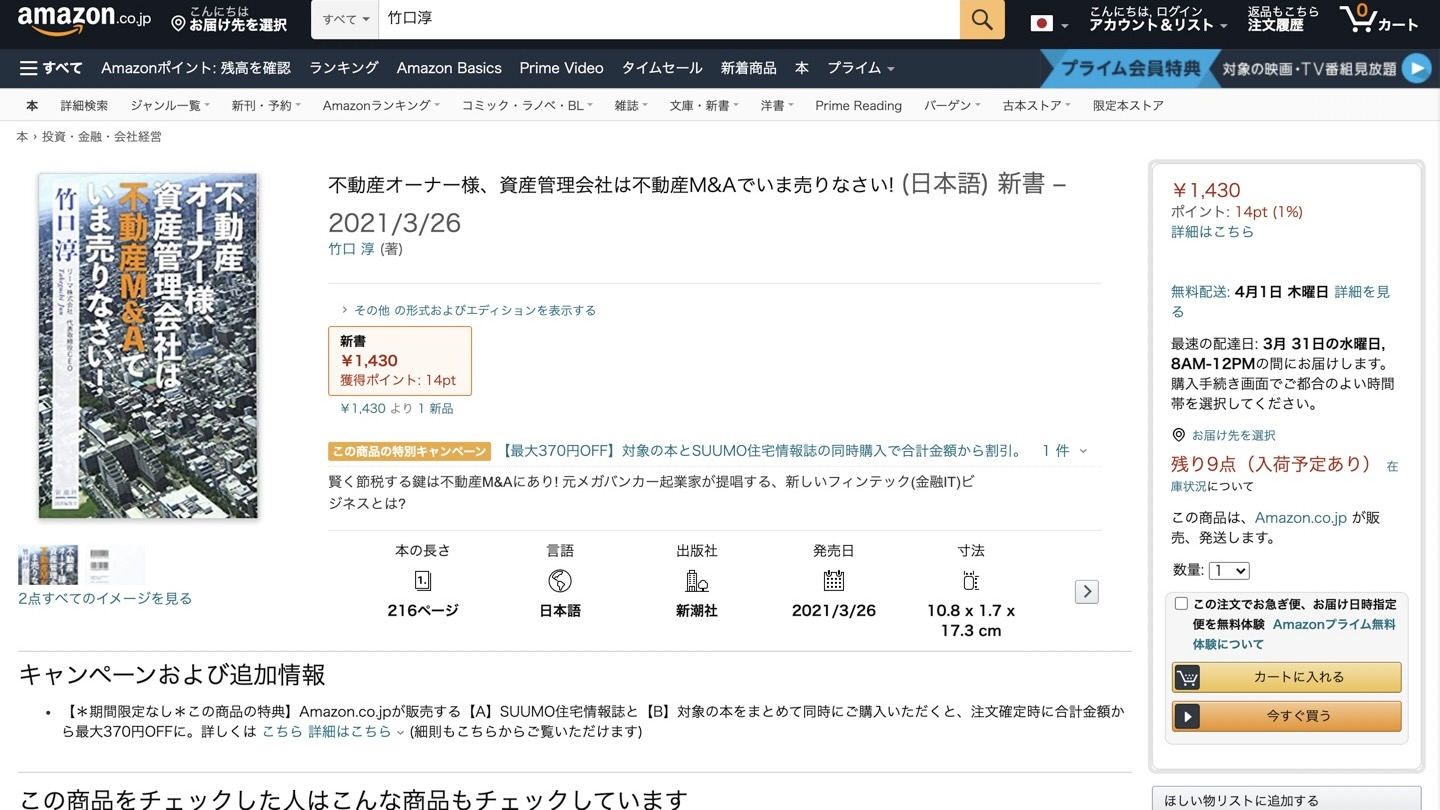Screen dimensions: 1440x810
Task: Click the ほしい物リストに追加する button
Action: pyautogui.click(x=1288, y=800)
